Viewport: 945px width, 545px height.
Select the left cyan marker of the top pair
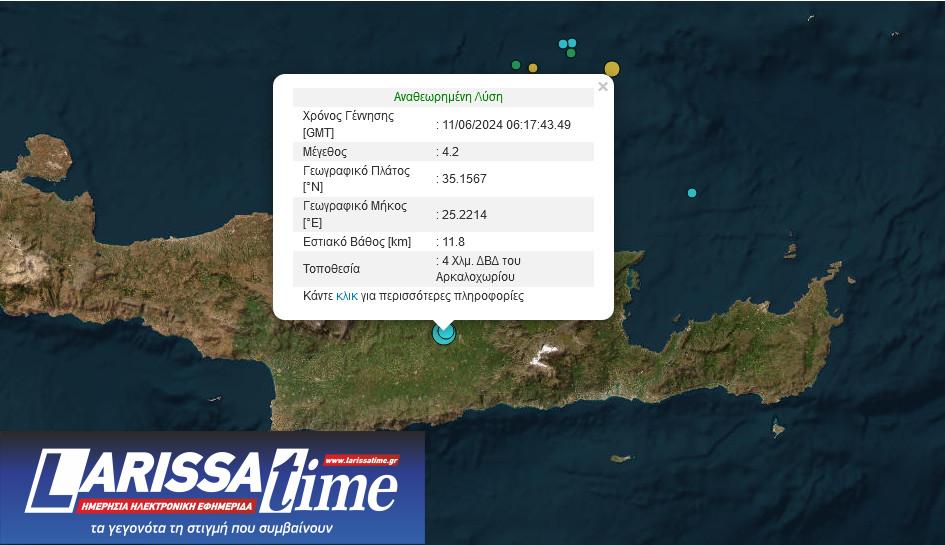(563, 44)
